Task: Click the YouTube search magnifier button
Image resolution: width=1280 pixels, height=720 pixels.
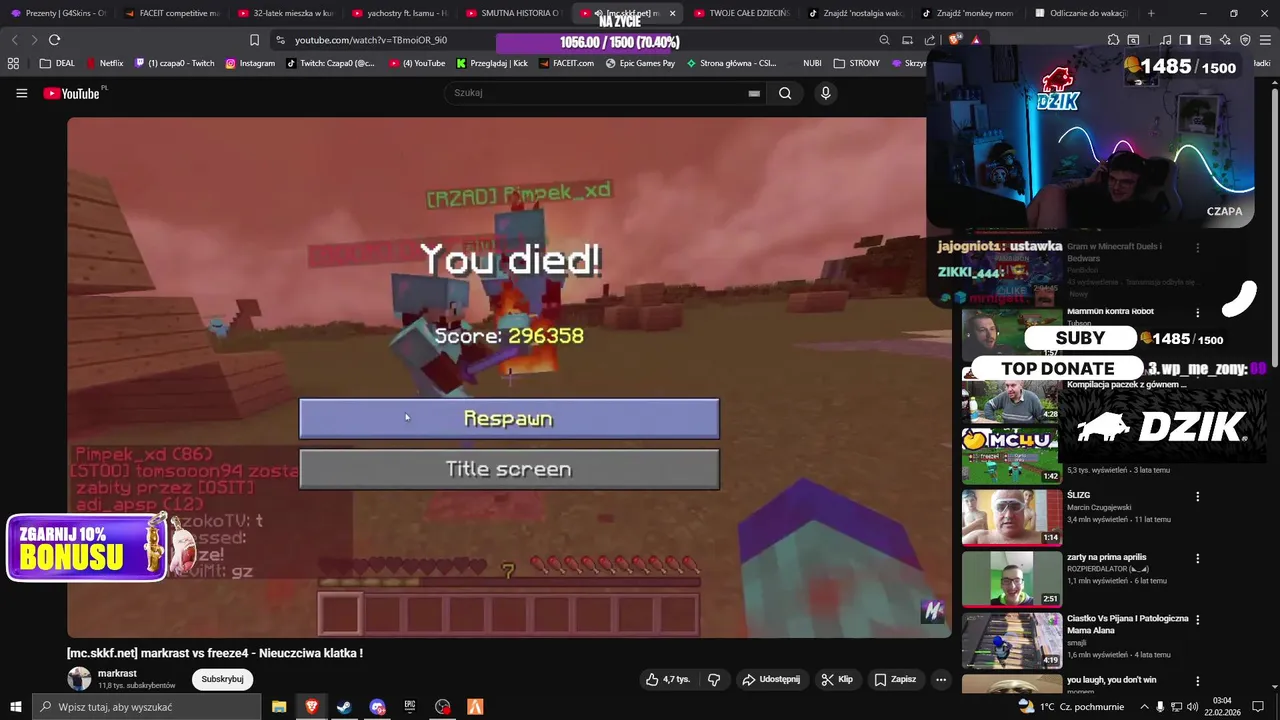Action: (x=785, y=93)
